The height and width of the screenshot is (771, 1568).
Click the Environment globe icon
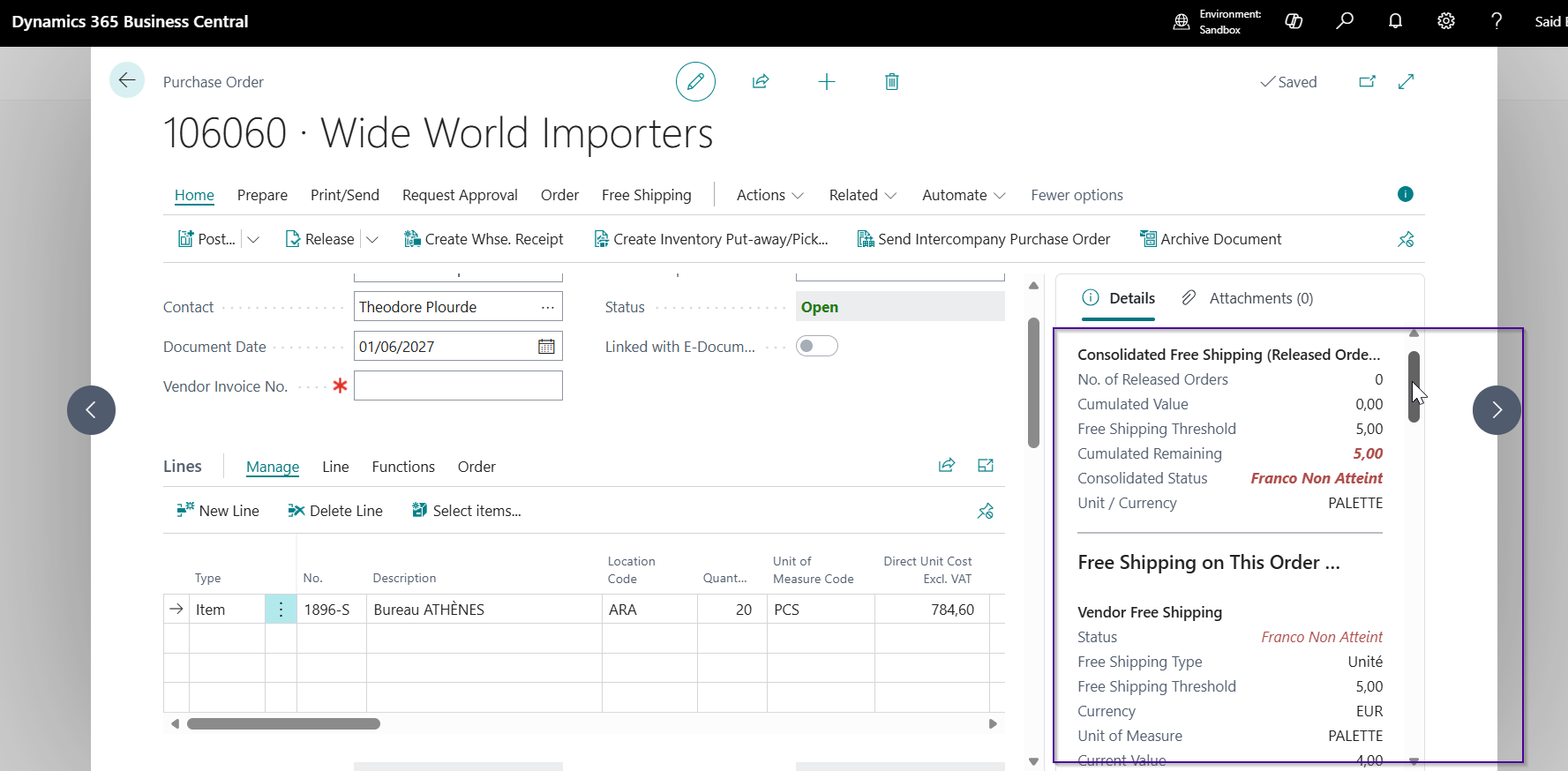[x=1182, y=22]
